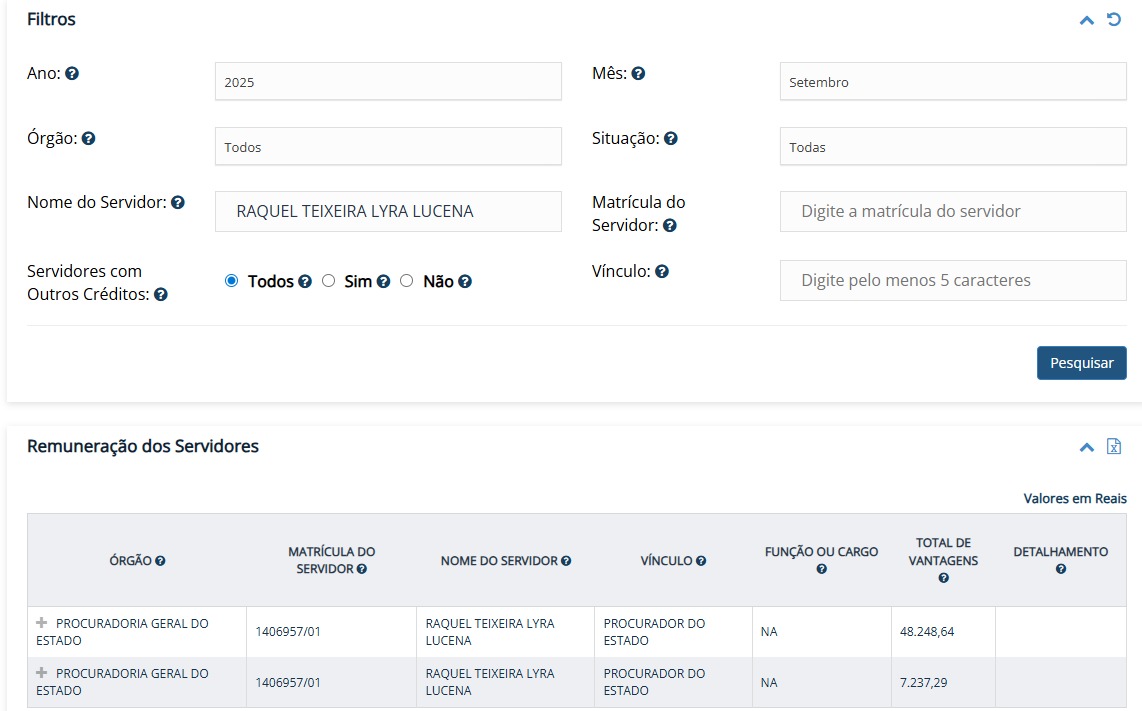Click help icon next to Nome do Servidor filter
Image resolution: width=1142 pixels, height=711 pixels.
(178, 203)
